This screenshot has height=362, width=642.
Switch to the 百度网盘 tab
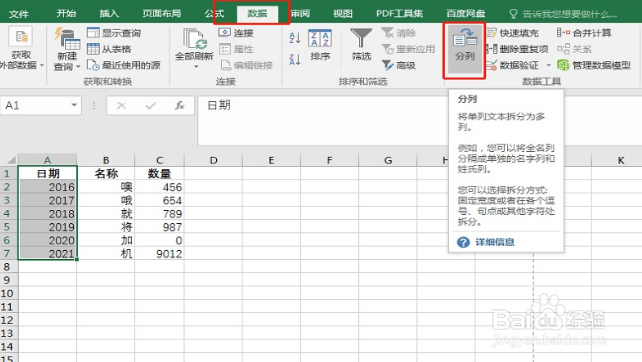(466, 14)
